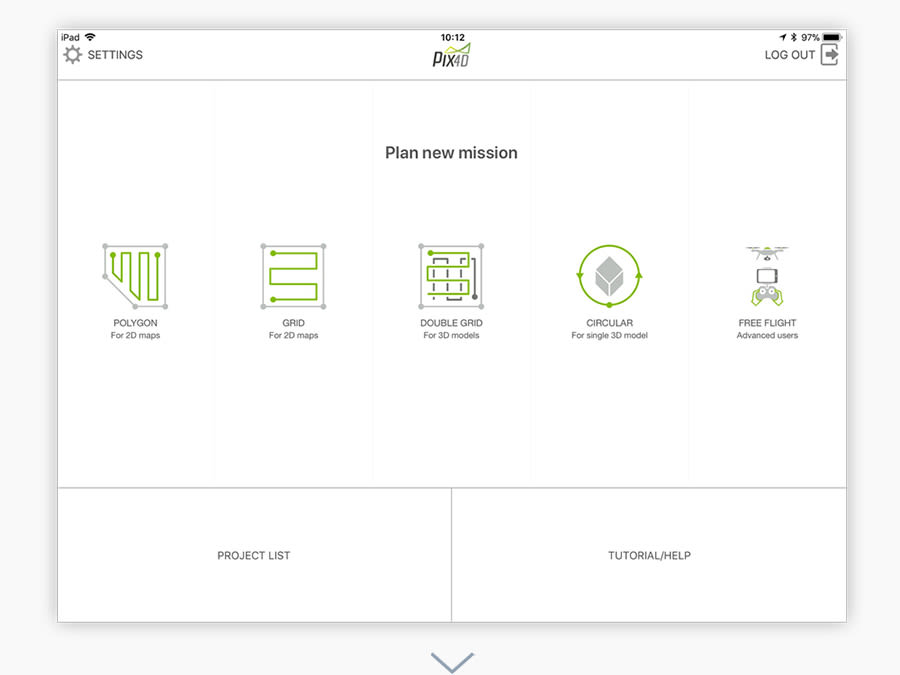This screenshot has width=900, height=675.
Task: Click the FREE FLIGHT label text
Action: [767, 323]
